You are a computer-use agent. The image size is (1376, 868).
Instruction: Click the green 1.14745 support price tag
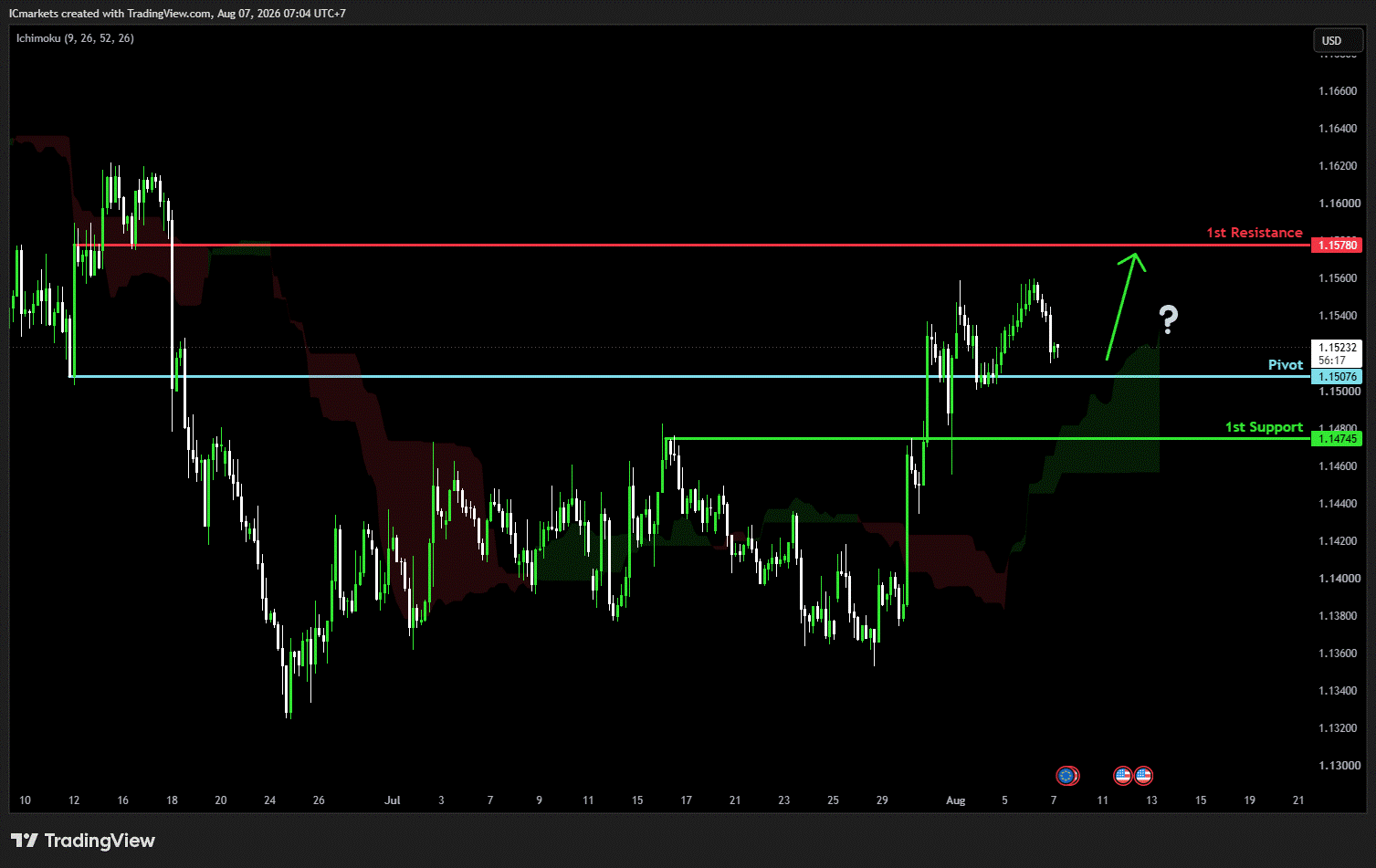coord(1336,439)
